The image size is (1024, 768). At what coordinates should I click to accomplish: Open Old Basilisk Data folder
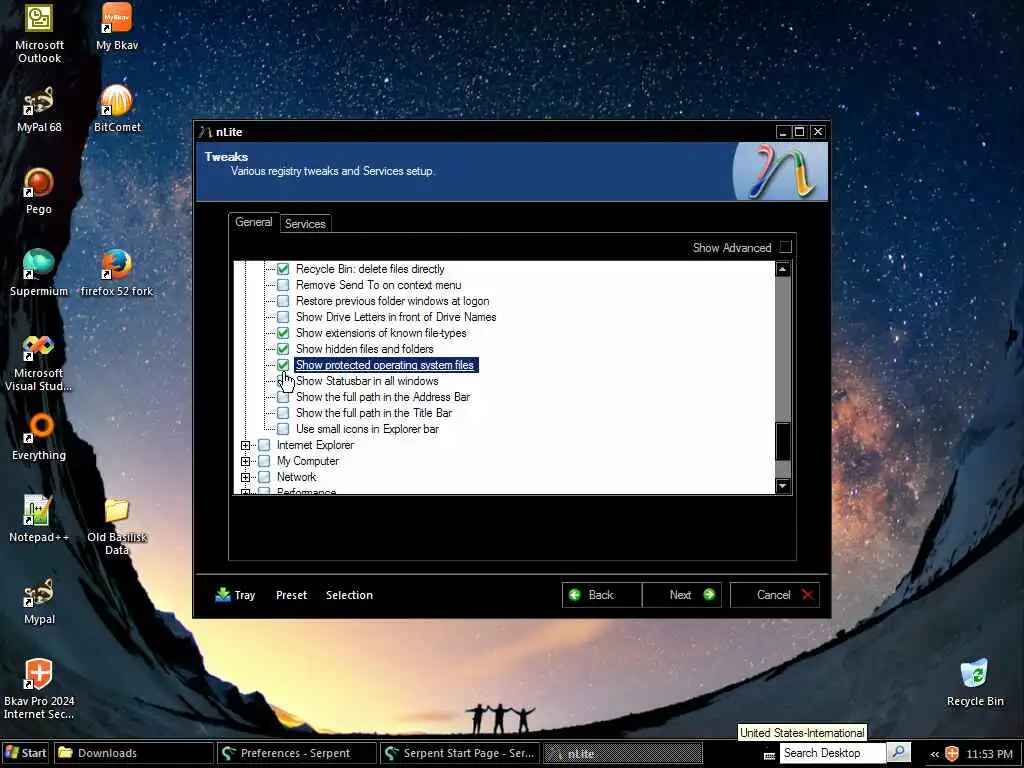click(x=117, y=526)
